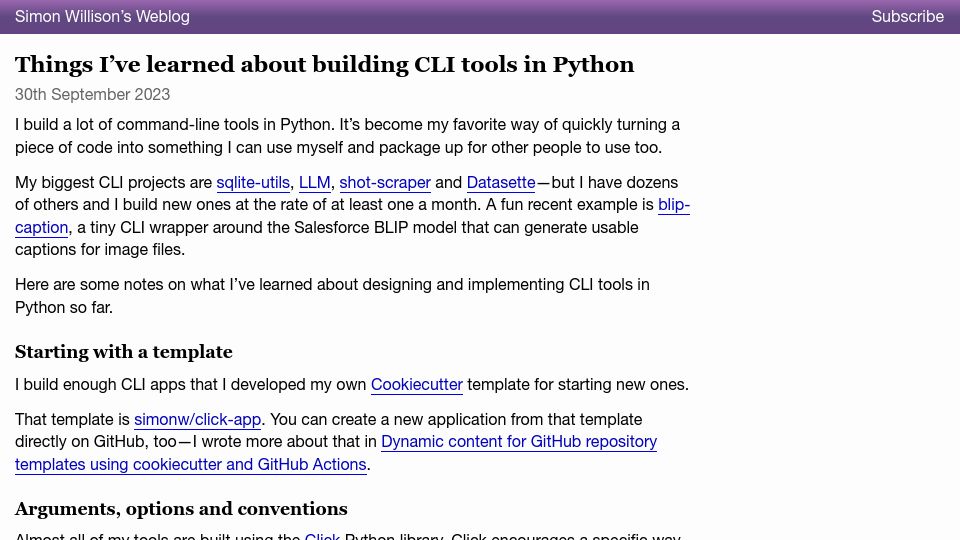The height and width of the screenshot is (540, 960).
Task: Click paragraph starting 'I build a lot of command-line'
Action: coord(347,136)
